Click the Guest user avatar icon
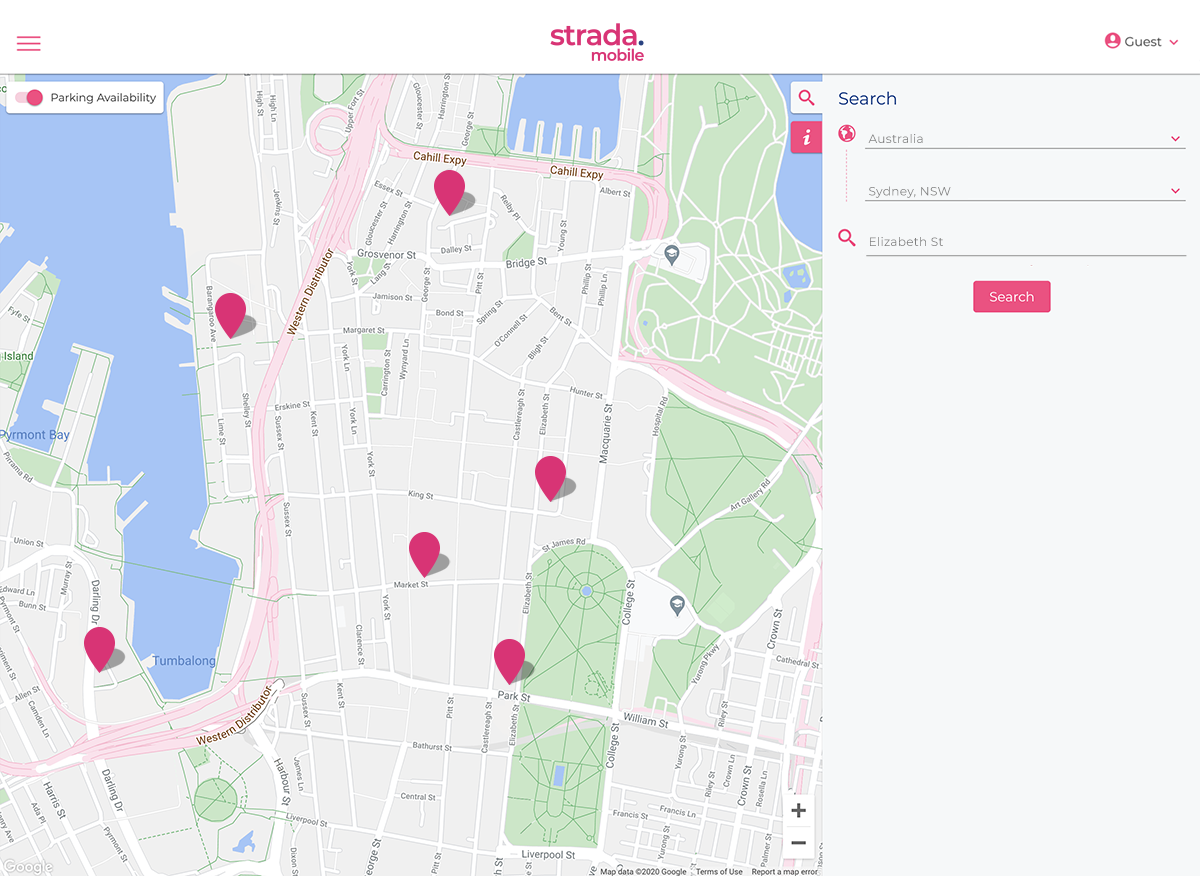1200x876 pixels. tap(1112, 41)
